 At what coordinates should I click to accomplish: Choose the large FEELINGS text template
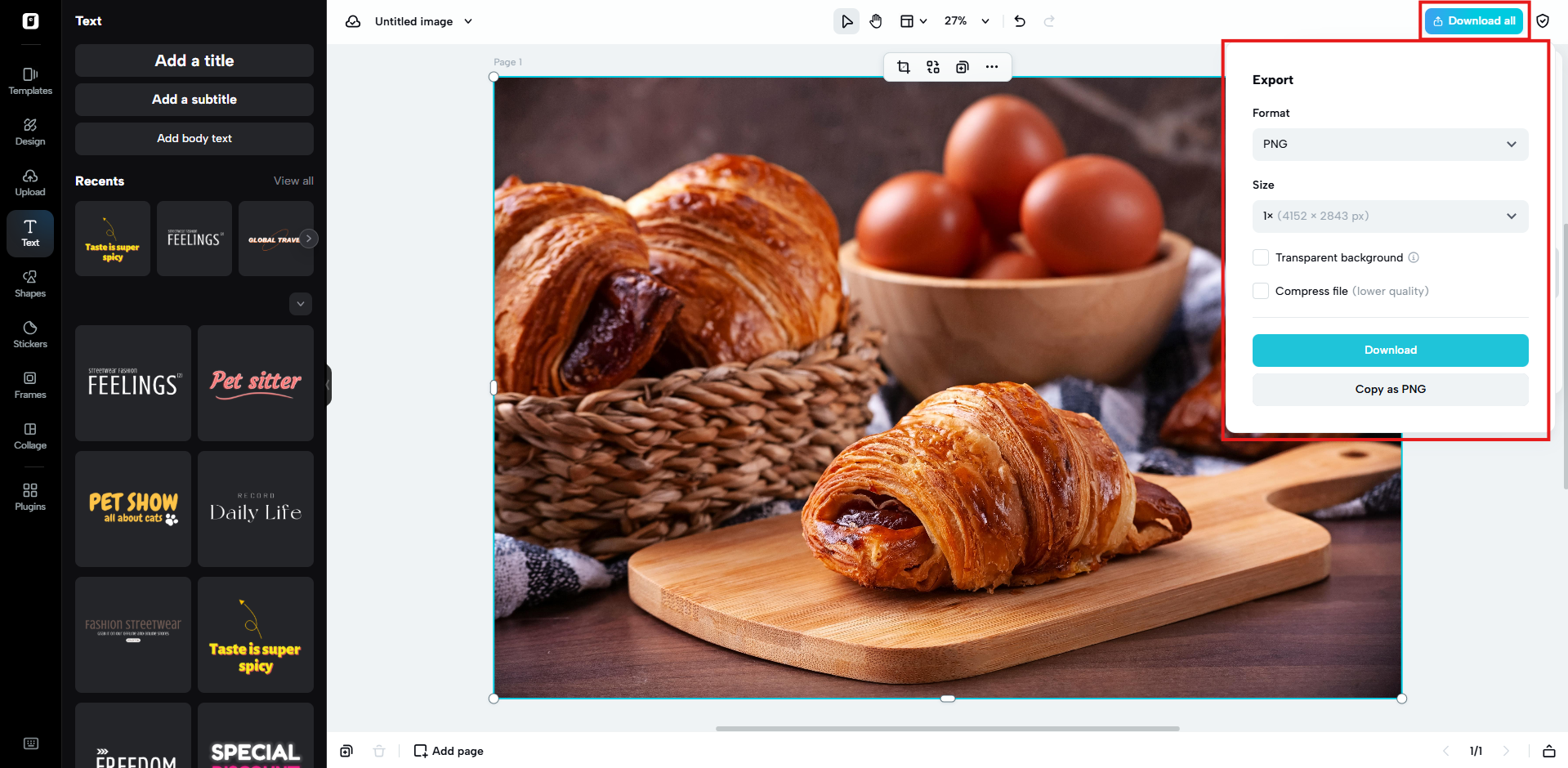[x=133, y=383]
